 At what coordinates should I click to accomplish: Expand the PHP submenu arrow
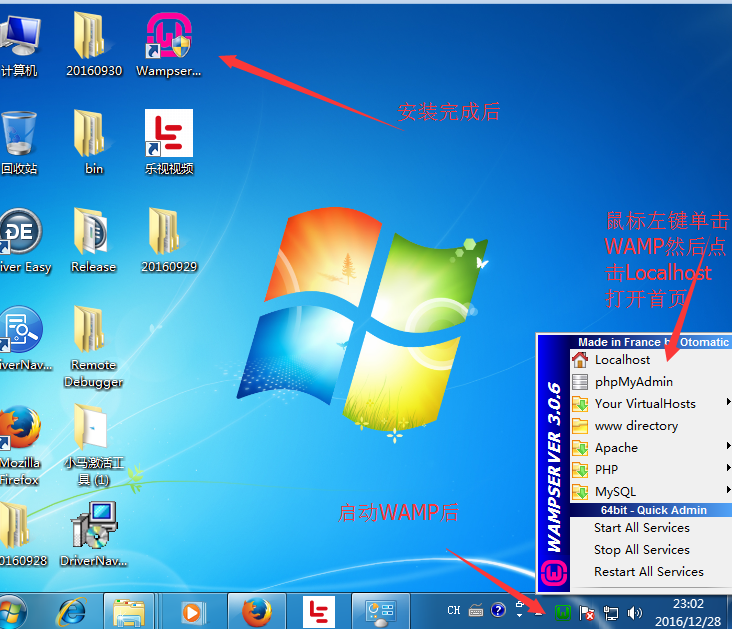click(x=728, y=467)
